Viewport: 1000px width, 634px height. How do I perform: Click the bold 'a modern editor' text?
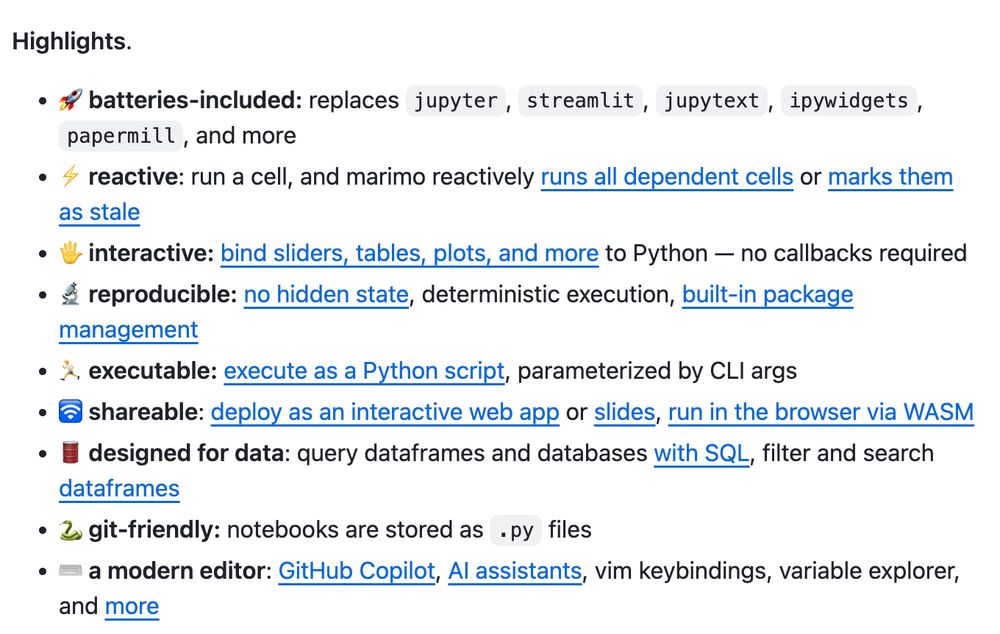177,571
